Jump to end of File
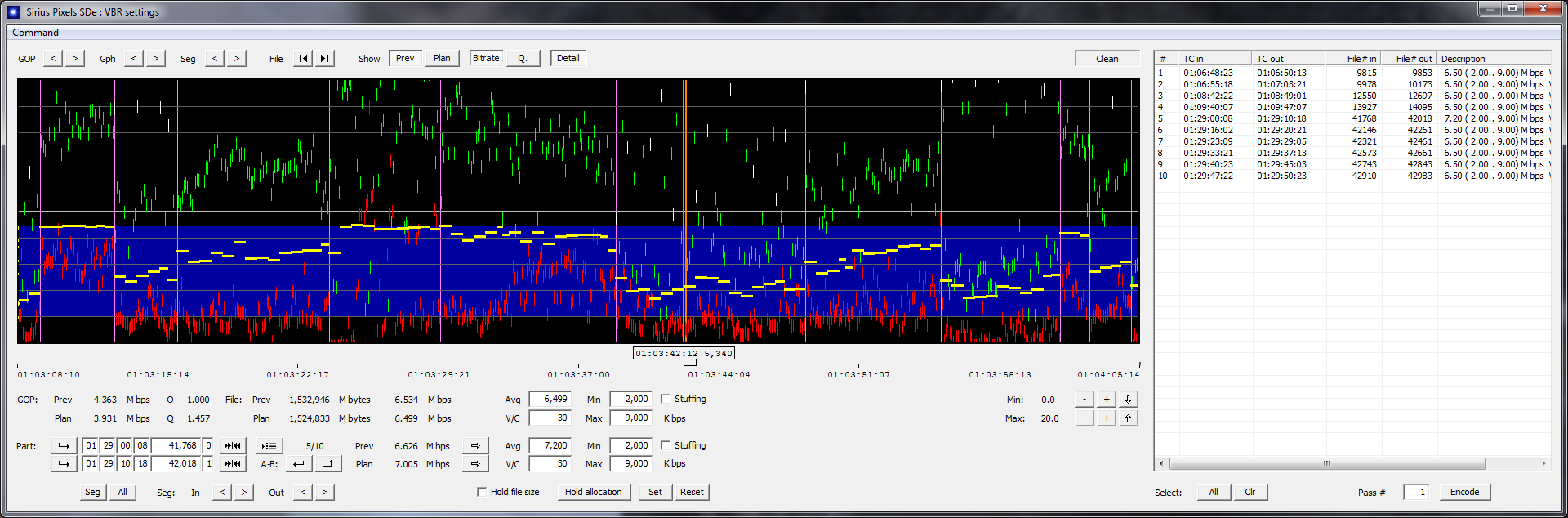The image size is (1568, 518). tap(324, 58)
